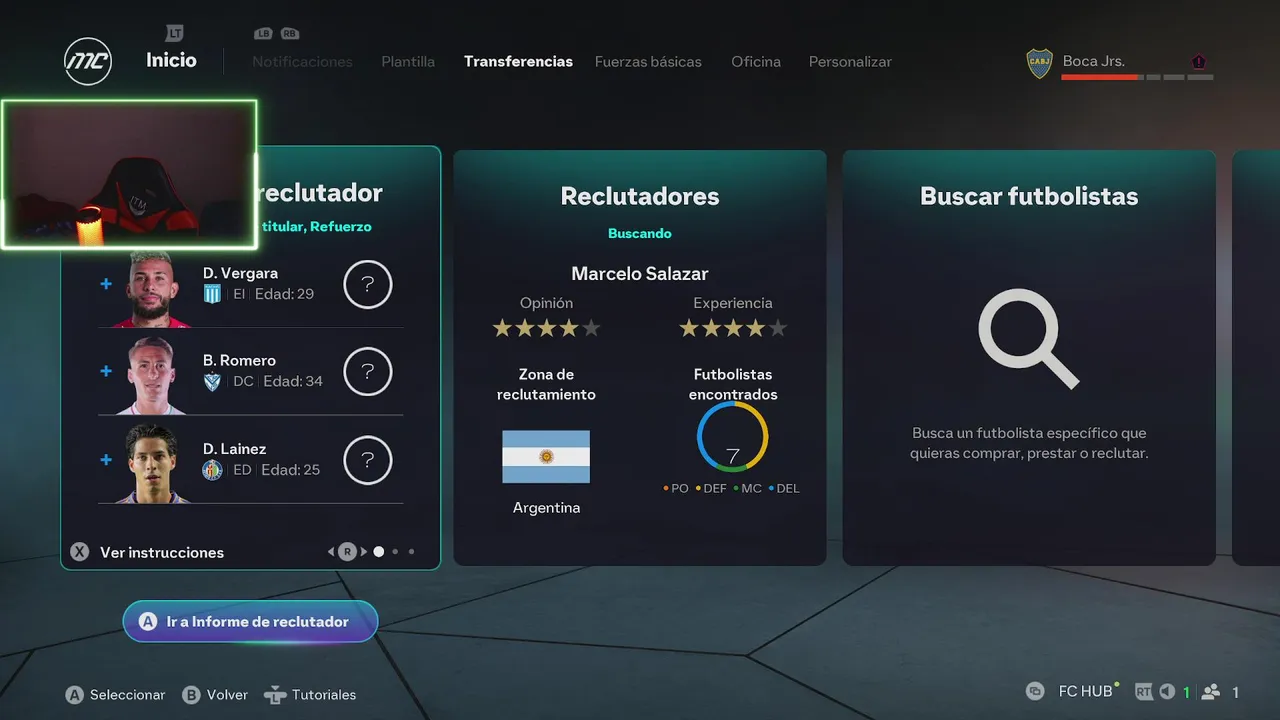This screenshot has height=720, width=1280.
Task: Select the second page indicator dot
Action: [x=395, y=551]
